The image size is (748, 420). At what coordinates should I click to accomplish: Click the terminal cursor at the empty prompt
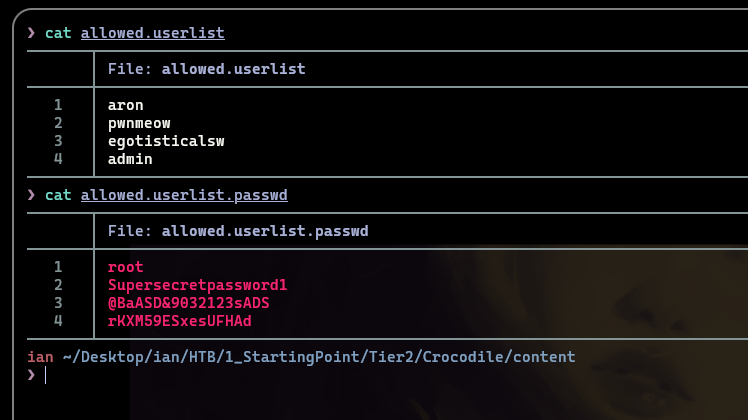(x=46, y=375)
